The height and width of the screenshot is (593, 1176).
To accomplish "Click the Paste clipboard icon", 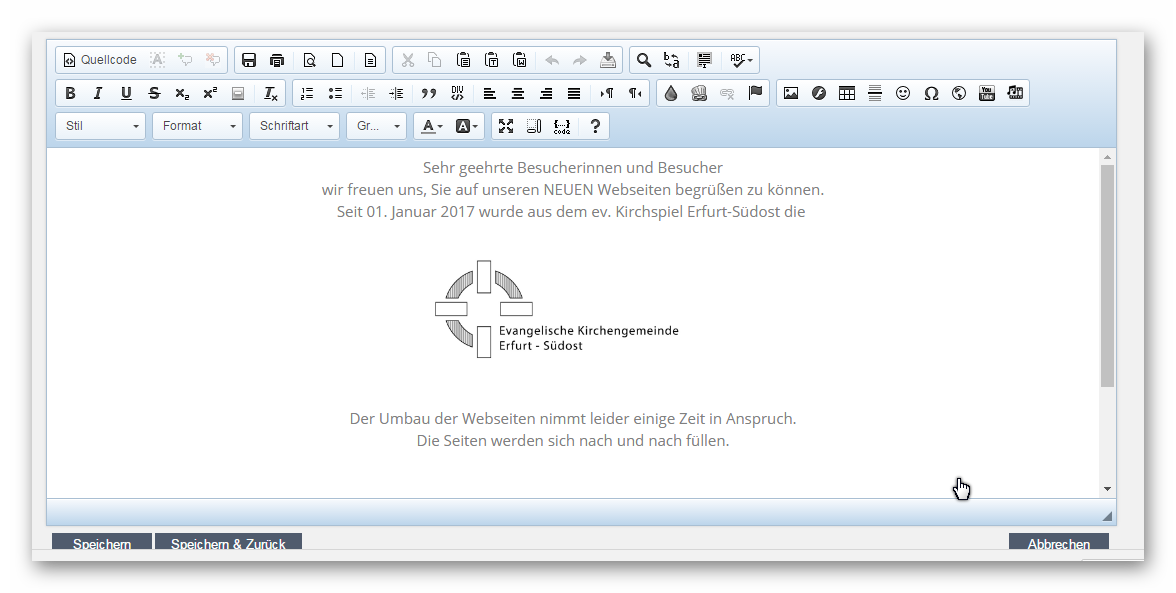I will point(464,60).
